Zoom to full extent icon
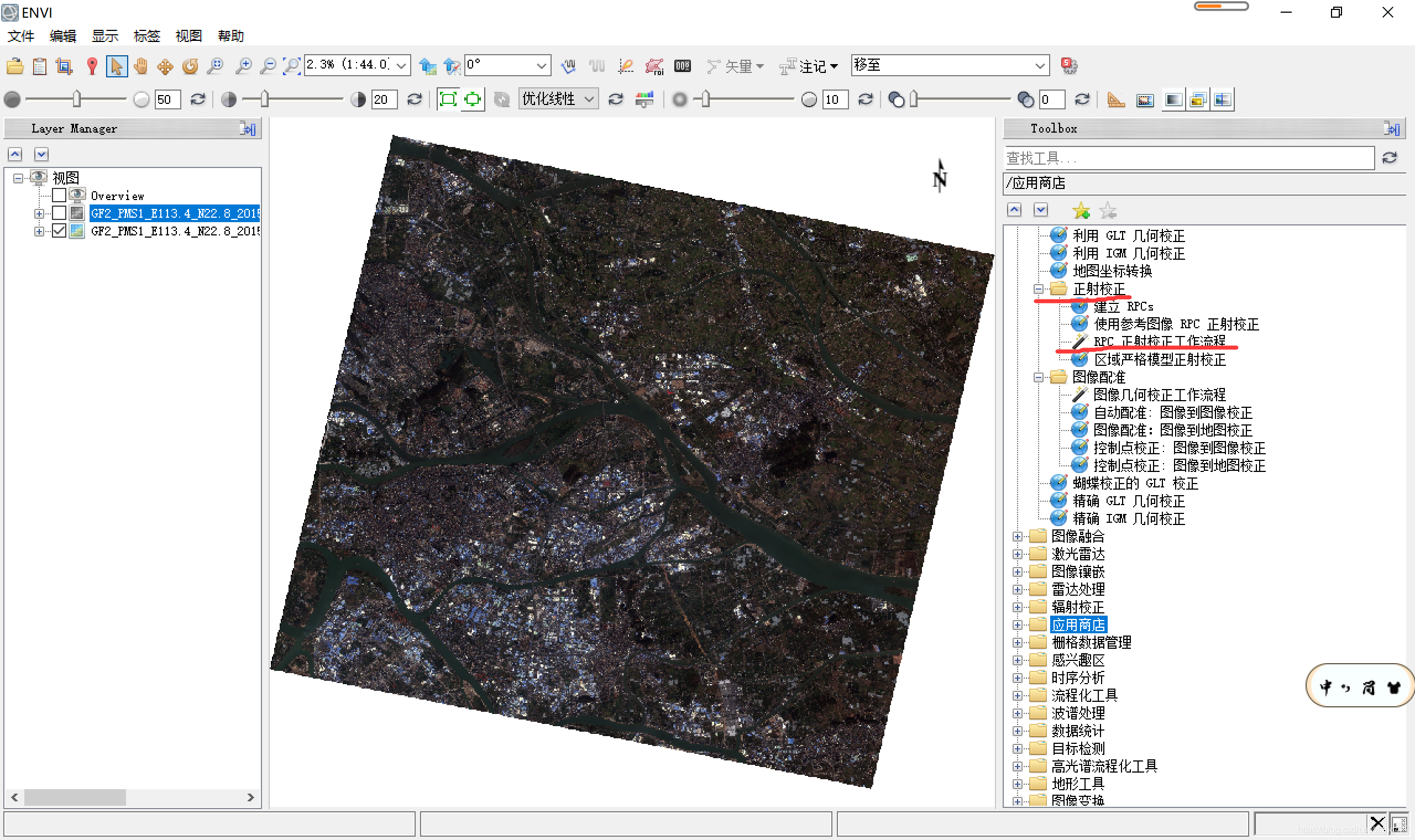Screen dimensions: 1415x840 click(x=291, y=66)
